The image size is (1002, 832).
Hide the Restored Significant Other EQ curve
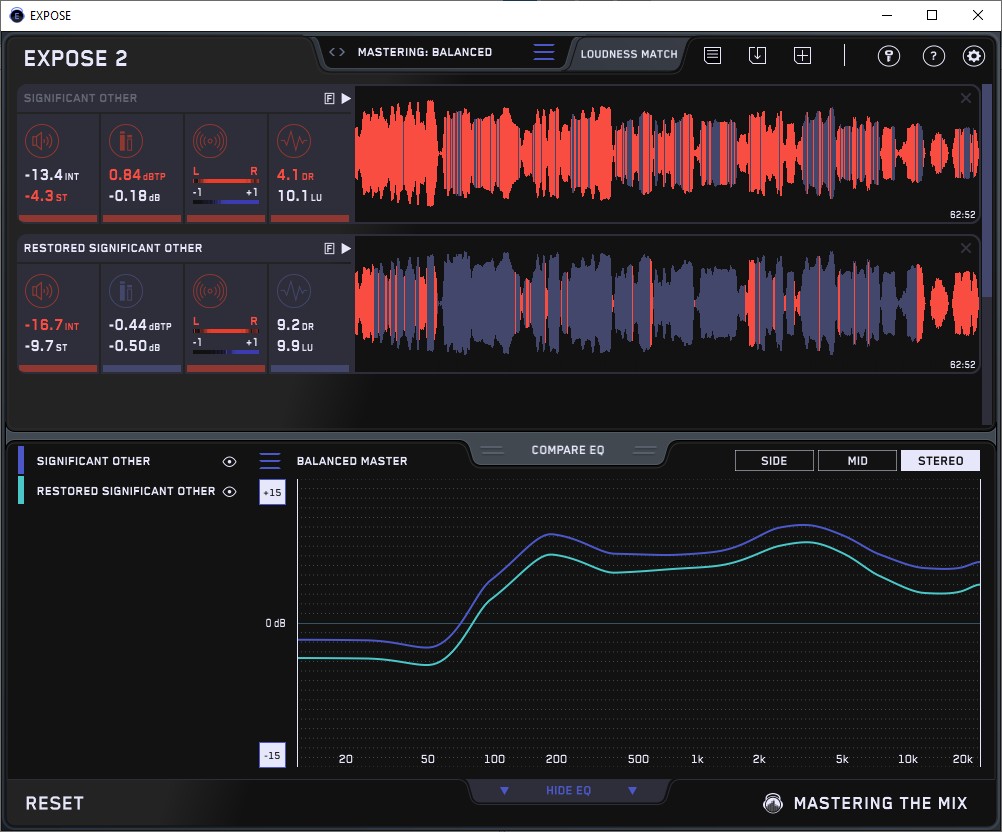229,491
